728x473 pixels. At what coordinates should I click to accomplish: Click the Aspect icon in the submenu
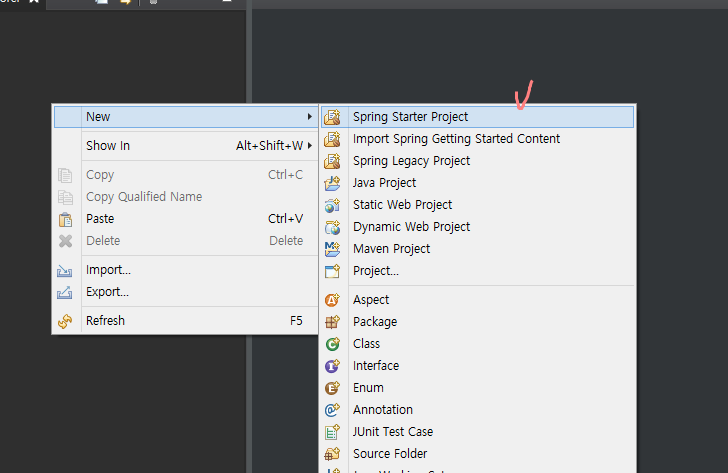[x=332, y=300]
